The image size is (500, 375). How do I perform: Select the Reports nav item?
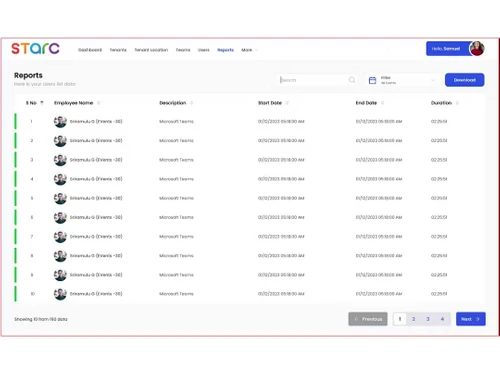225,50
